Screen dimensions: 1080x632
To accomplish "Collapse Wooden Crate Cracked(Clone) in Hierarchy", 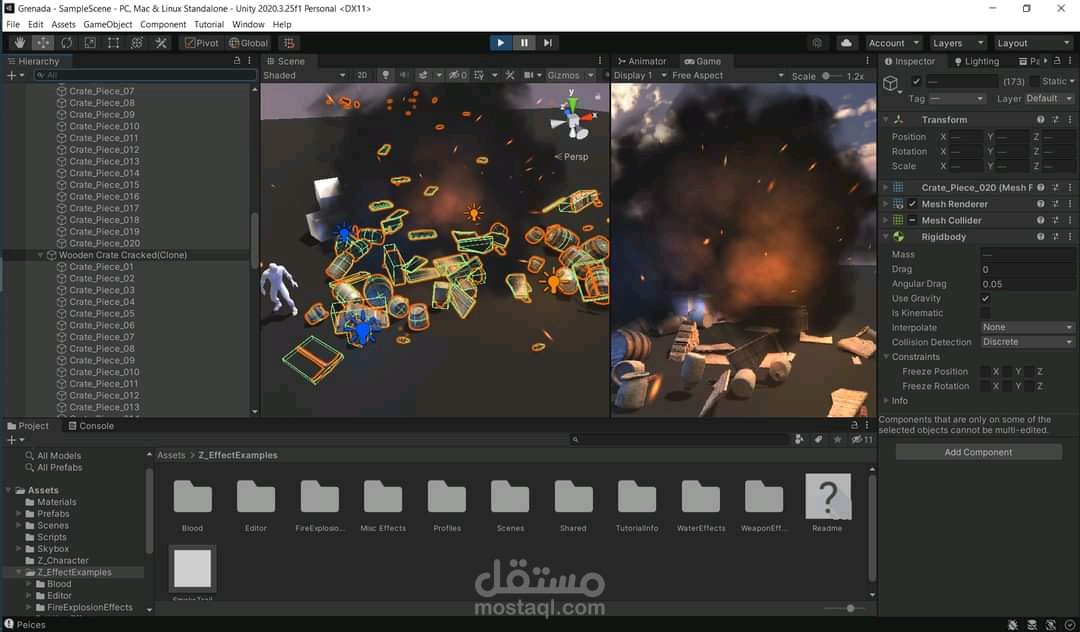I will pyautogui.click(x=41, y=255).
